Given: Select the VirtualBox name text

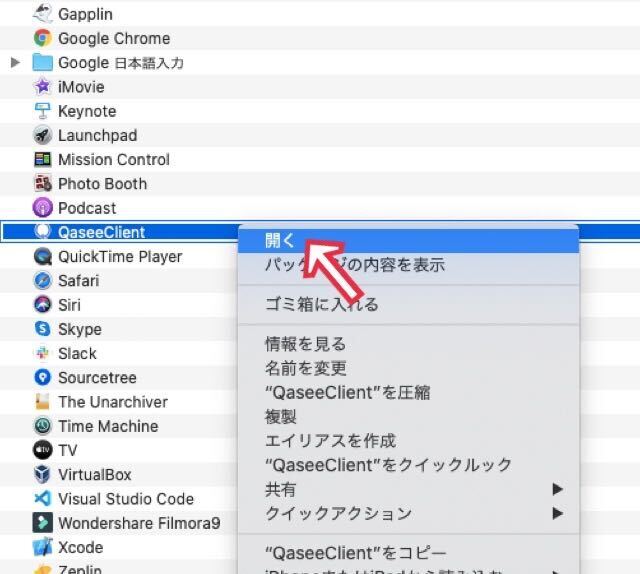Looking at the screenshot, I should pos(95,475).
